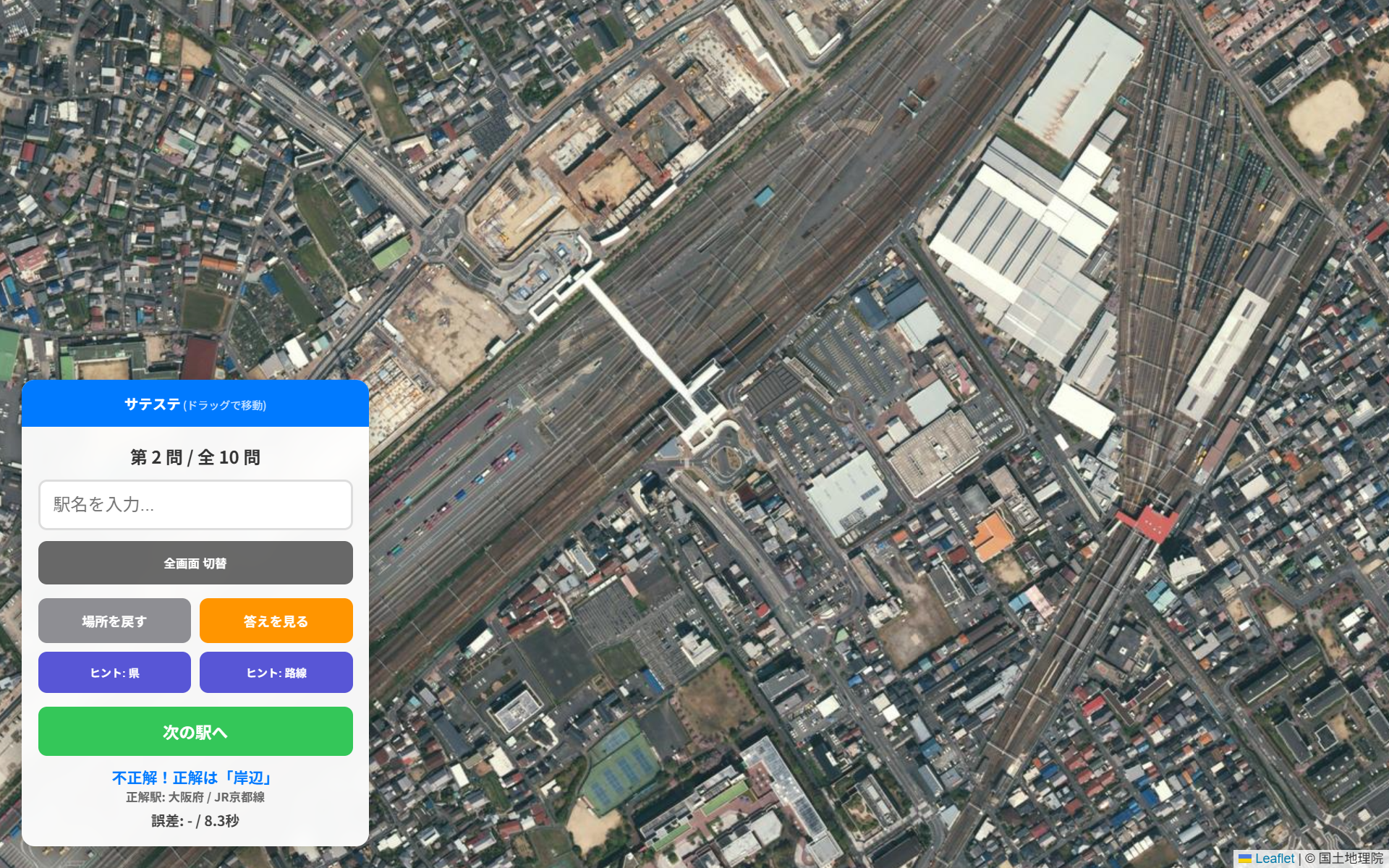Click the green tennis courts on map
Image resolution: width=1389 pixels, height=868 pixels.
pyautogui.click(x=620, y=767)
